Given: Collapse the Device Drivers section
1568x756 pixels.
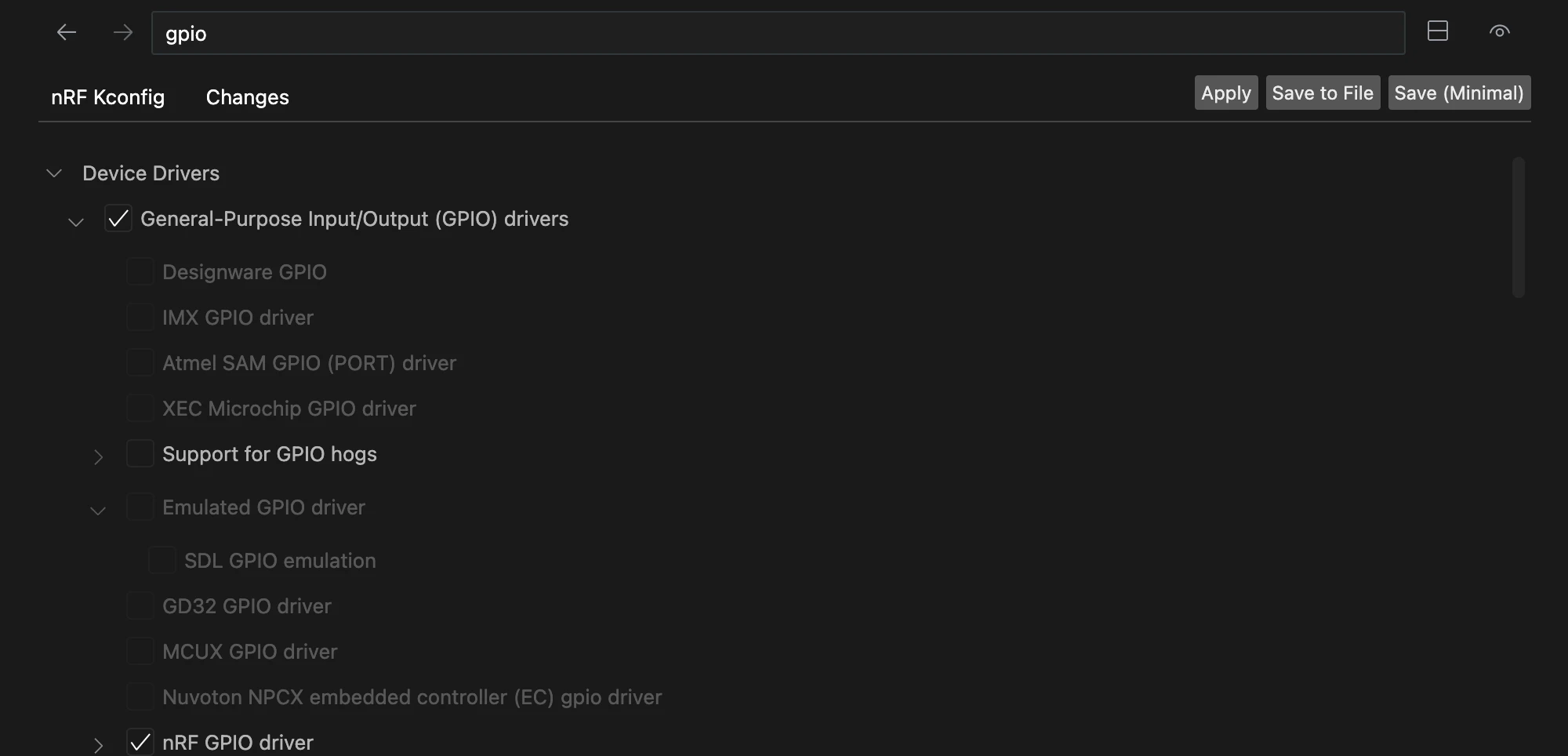Looking at the screenshot, I should click(x=54, y=173).
